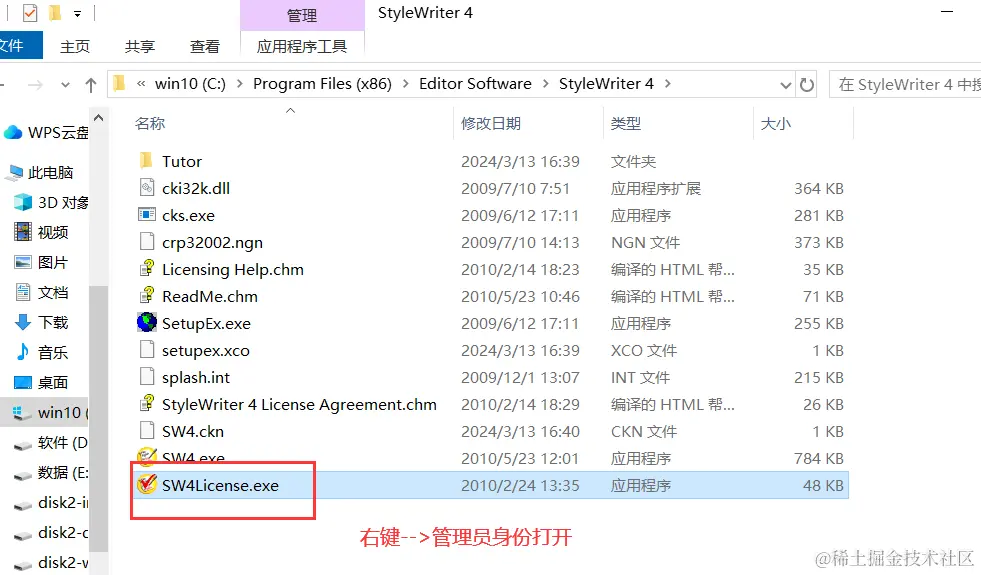Select the splash.int file icon
Viewport: 981px width, 575px height.
[x=146, y=376]
